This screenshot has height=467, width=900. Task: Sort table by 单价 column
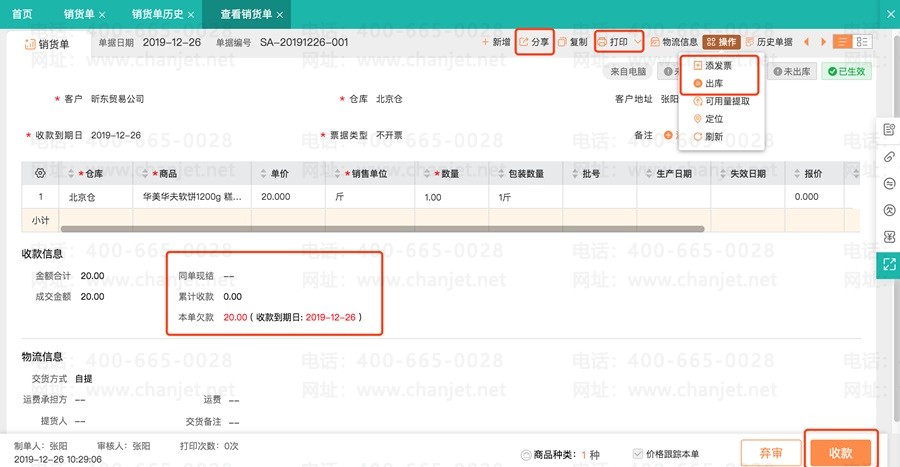[263, 173]
